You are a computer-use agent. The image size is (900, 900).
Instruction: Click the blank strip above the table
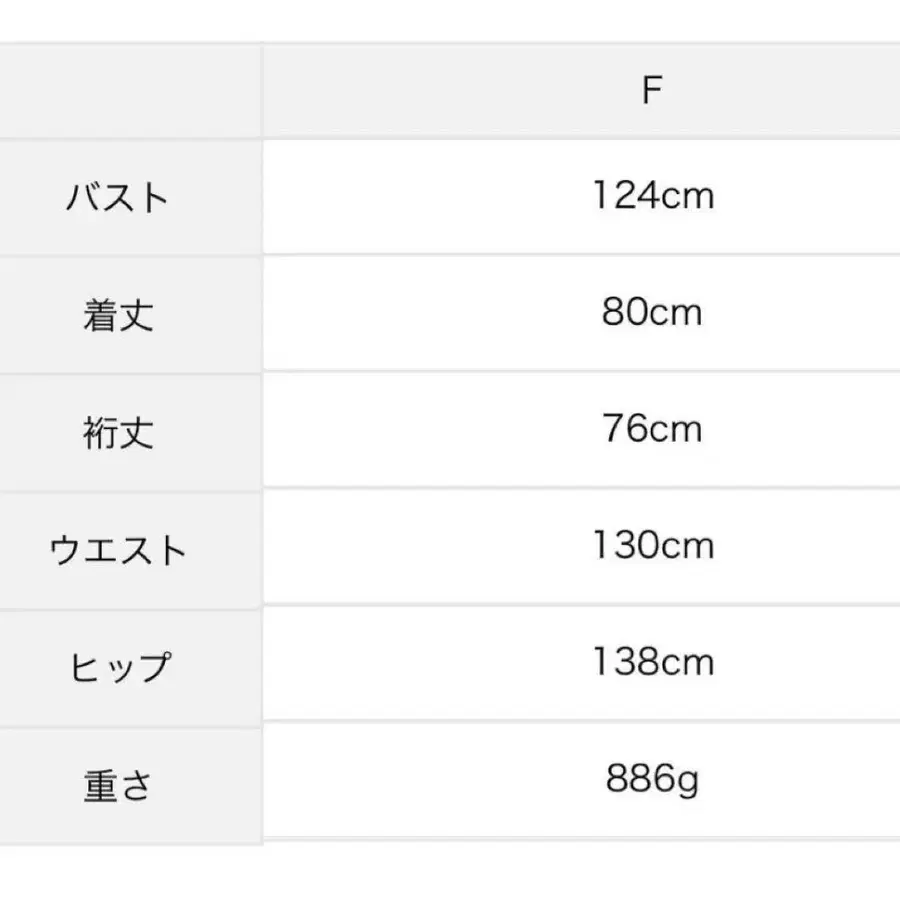tap(450, 20)
